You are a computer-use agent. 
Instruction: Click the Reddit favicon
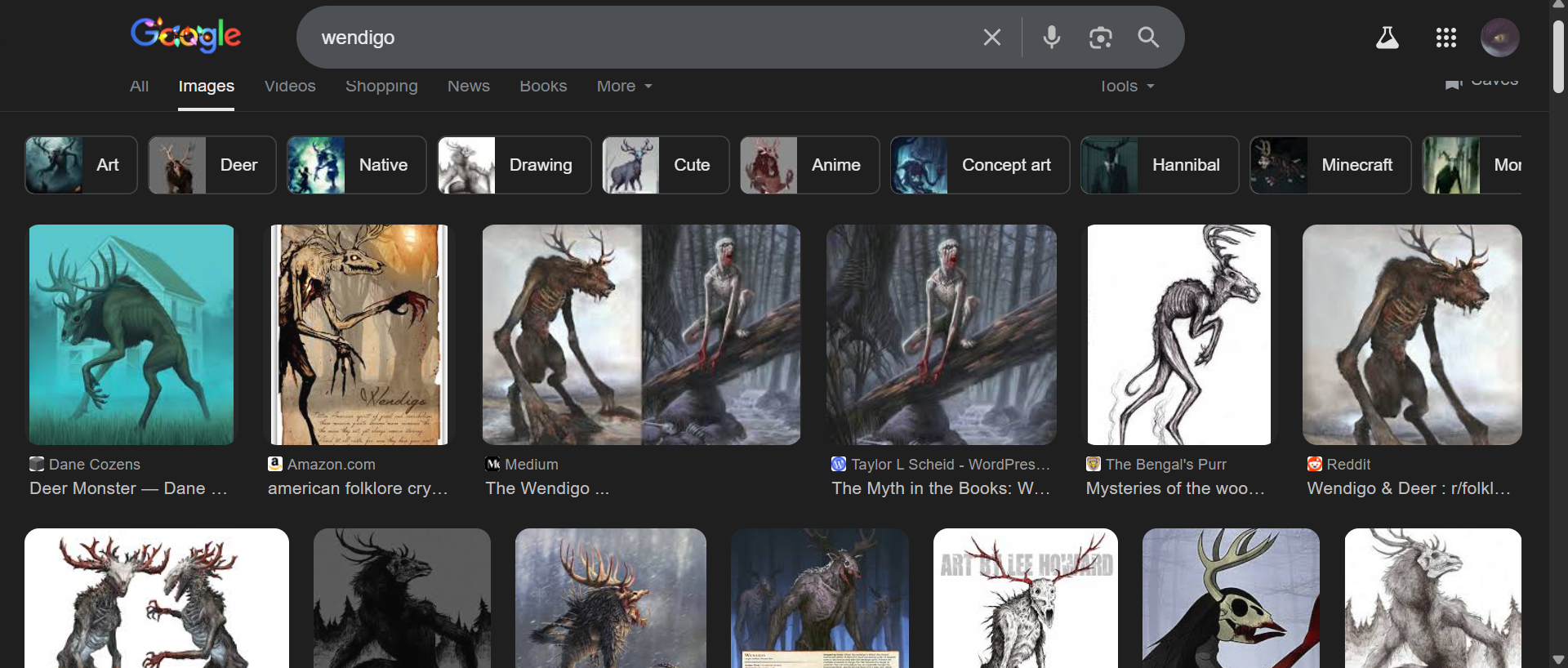click(1315, 464)
